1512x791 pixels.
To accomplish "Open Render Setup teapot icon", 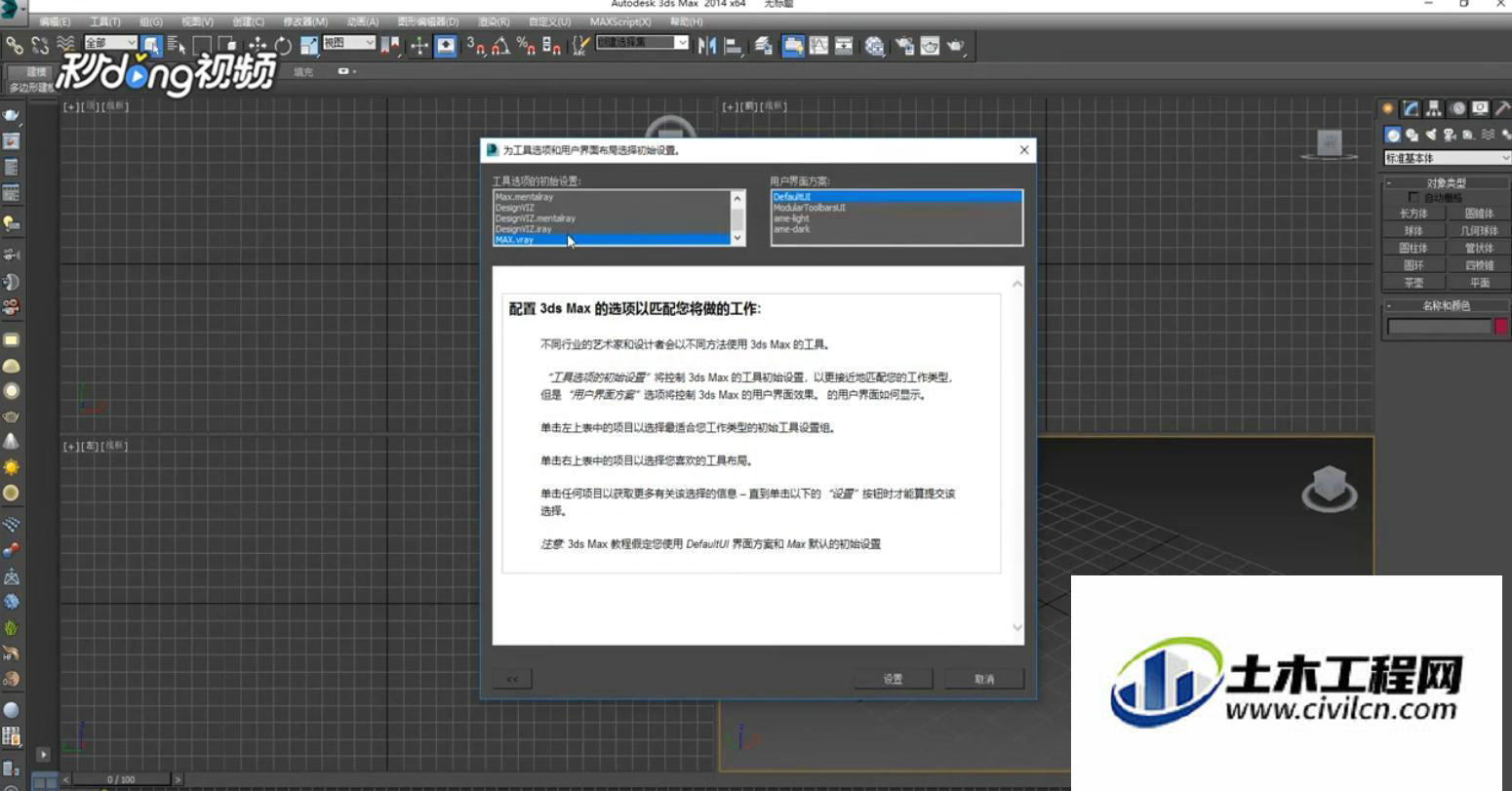I will click(x=904, y=45).
